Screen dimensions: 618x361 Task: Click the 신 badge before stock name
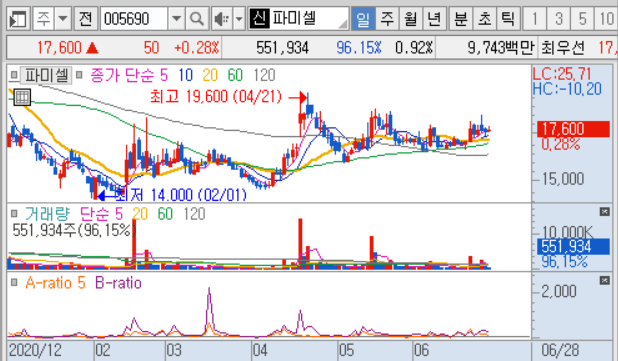(x=259, y=18)
